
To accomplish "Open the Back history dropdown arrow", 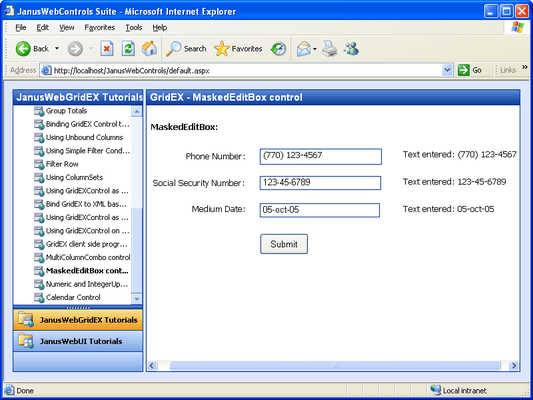I will (x=57, y=49).
